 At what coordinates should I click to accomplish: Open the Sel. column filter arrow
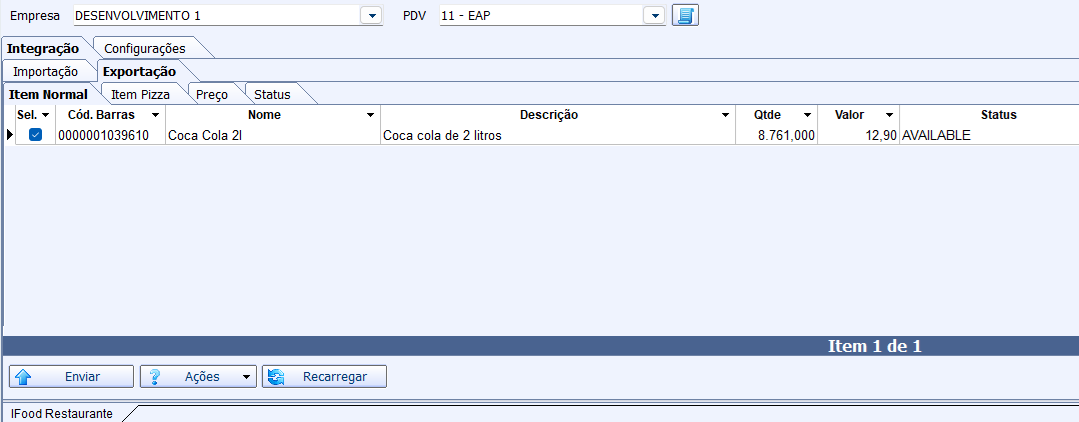[46, 115]
